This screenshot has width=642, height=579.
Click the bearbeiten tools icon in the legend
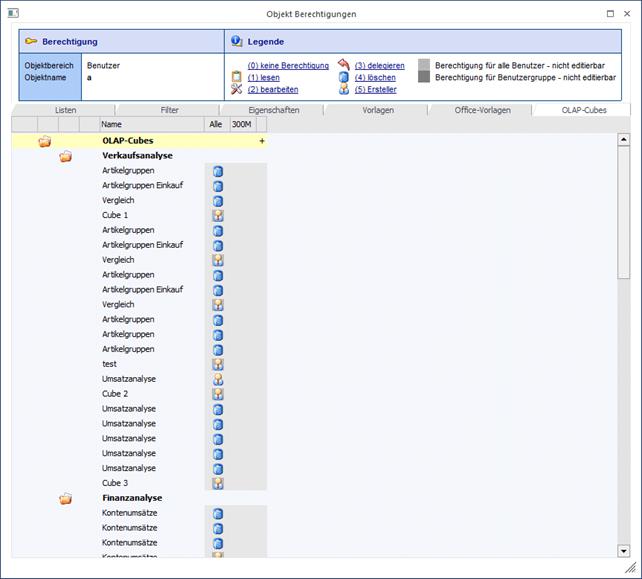(x=237, y=89)
